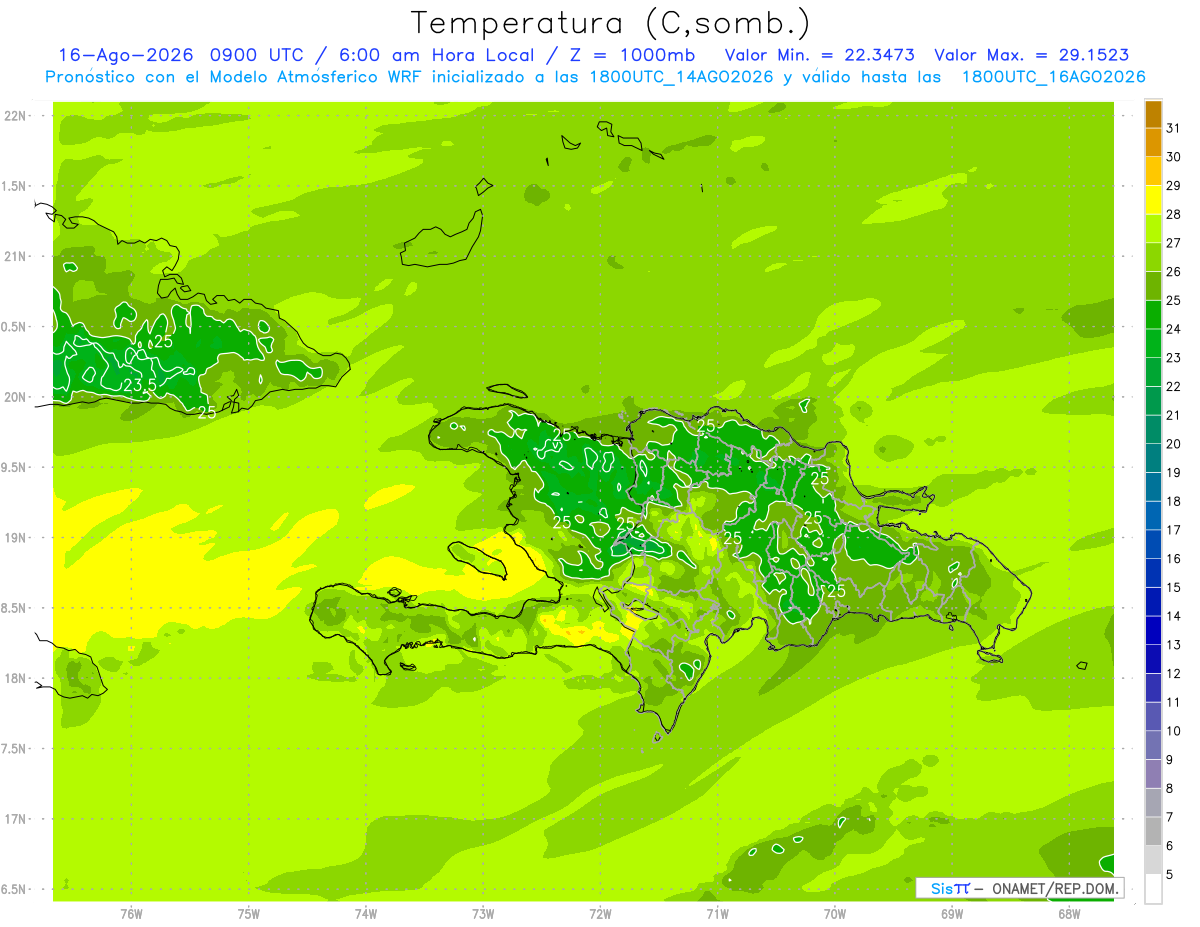The height and width of the screenshot is (927, 1200).
Task: Click the legend value '20'
Action: point(1174,444)
